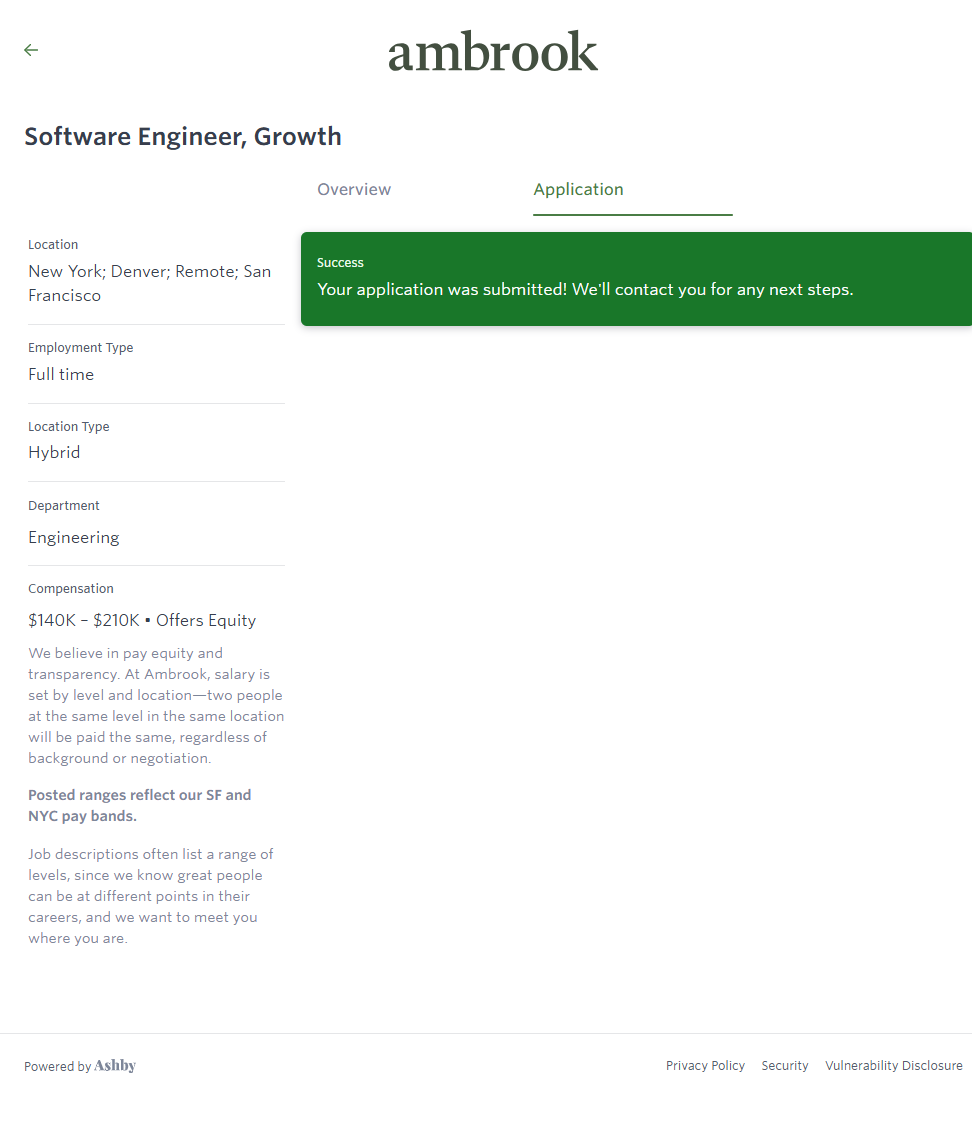972x1121 pixels.
Task: Click the Software Engineer, Growth job title
Action: point(183,137)
